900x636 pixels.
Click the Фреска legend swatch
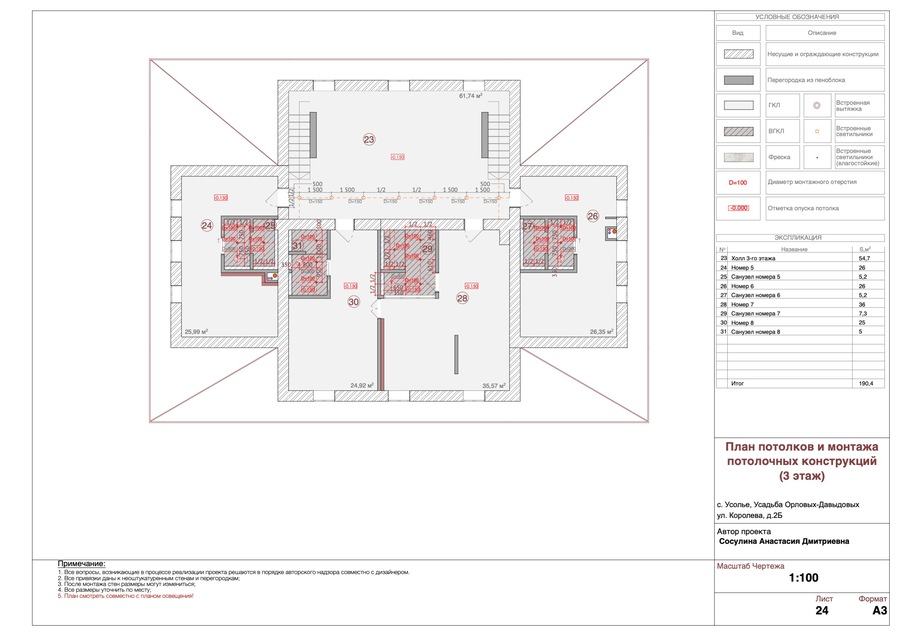738,157
